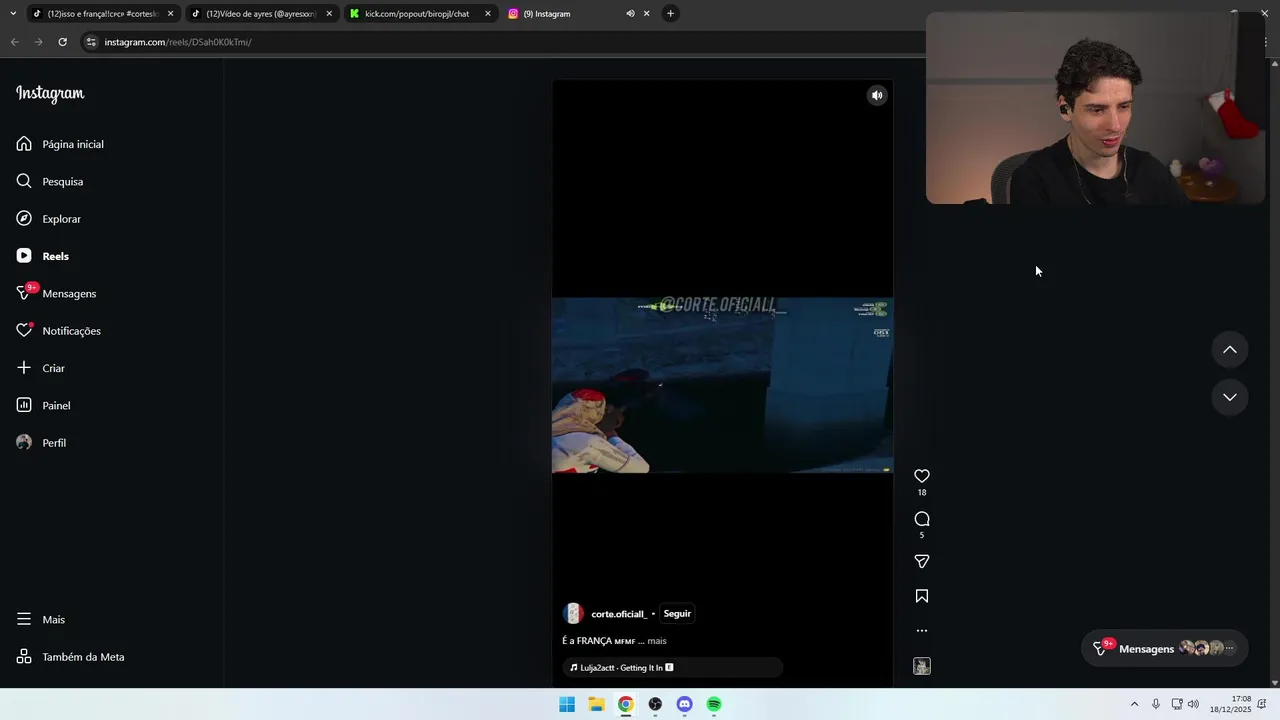This screenshot has height=720, width=1280.
Task: Close the Instagram browser tab
Action: click(x=646, y=14)
